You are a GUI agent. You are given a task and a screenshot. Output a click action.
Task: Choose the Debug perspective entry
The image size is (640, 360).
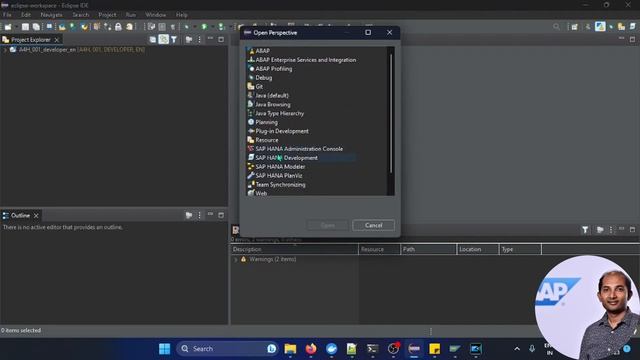[260, 78]
